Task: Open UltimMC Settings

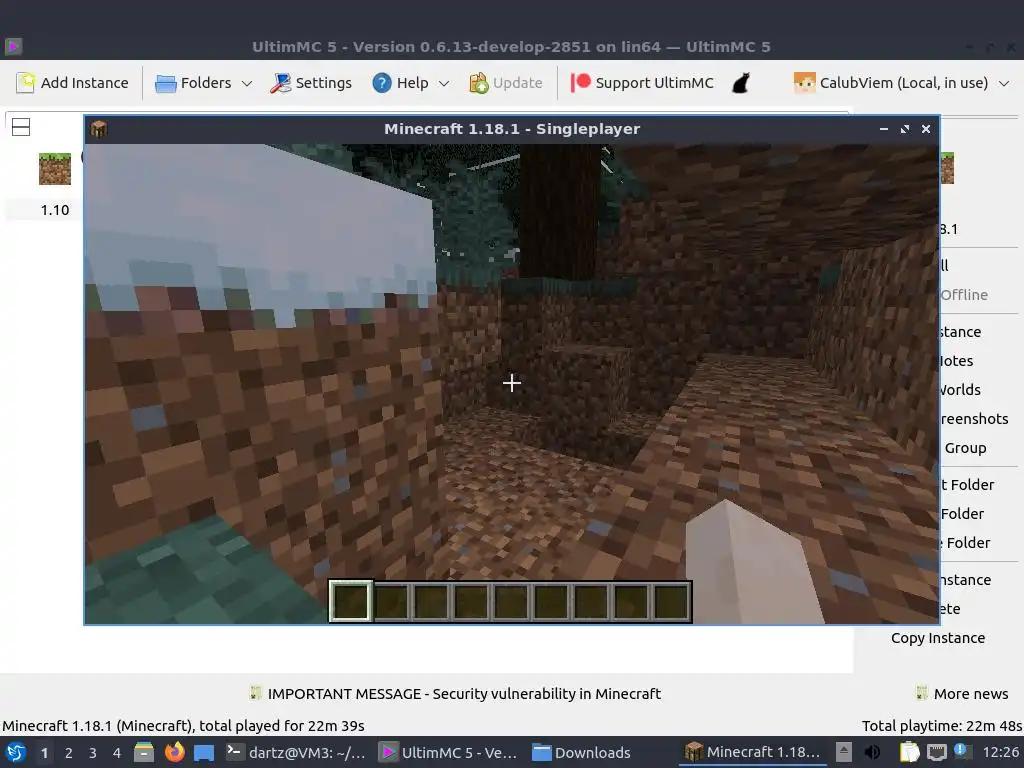Action: pos(311,83)
